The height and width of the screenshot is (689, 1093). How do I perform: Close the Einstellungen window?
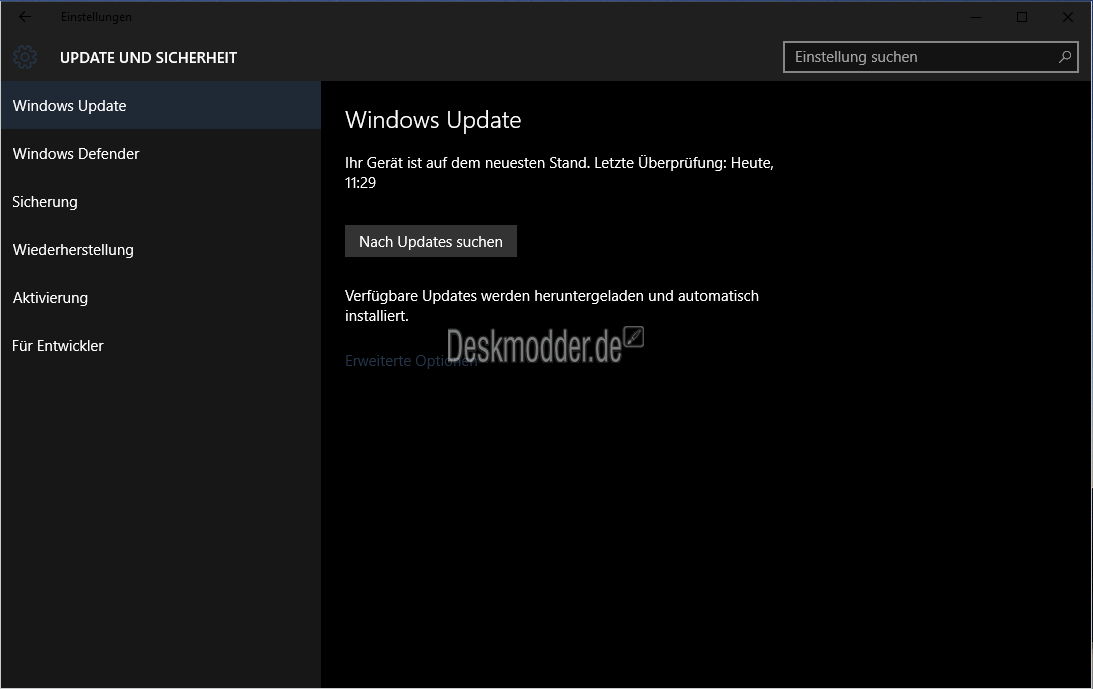(1068, 17)
